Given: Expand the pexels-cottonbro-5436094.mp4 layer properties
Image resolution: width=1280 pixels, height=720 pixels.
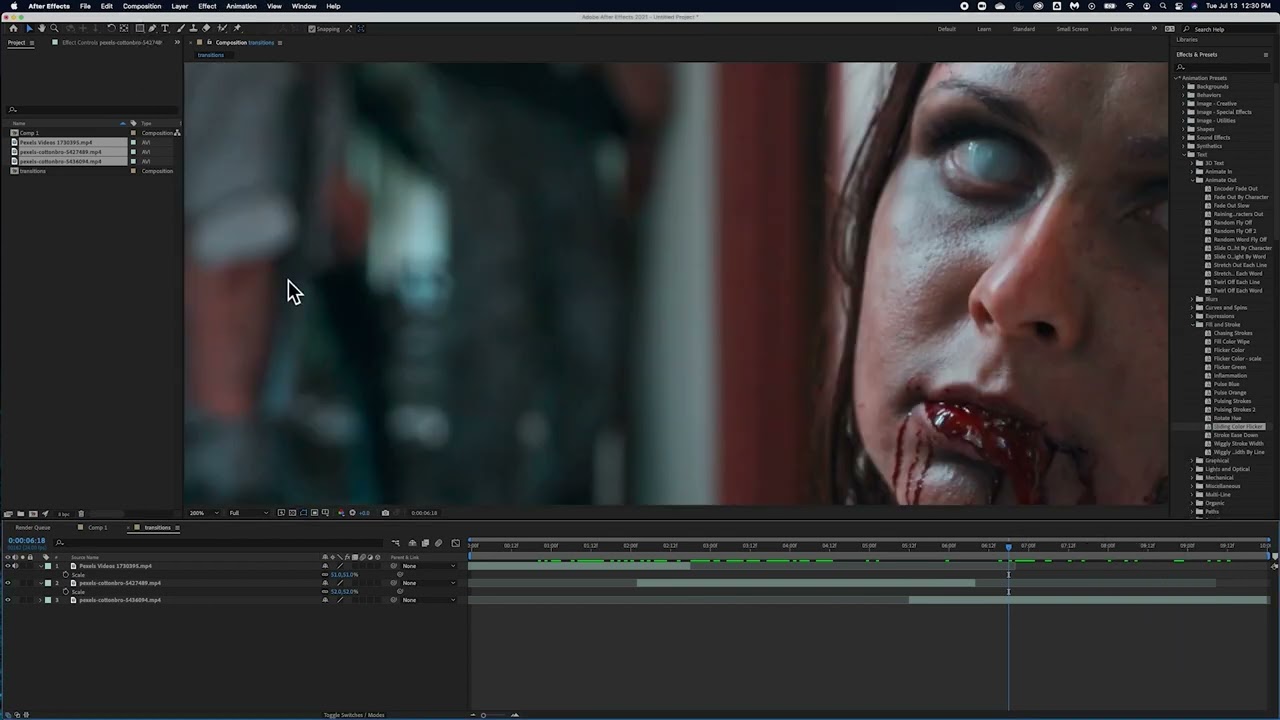Looking at the screenshot, I should pyautogui.click(x=40, y=600).
